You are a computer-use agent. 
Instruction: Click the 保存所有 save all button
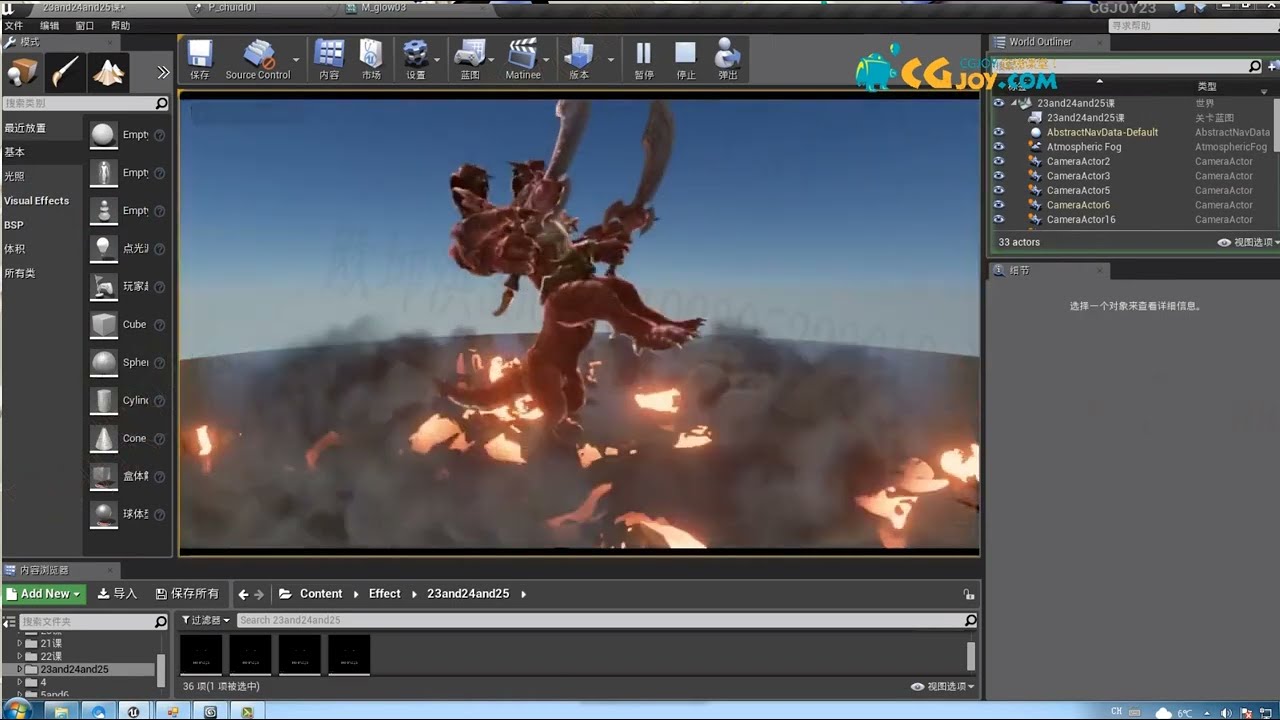(x=187, y=594)
